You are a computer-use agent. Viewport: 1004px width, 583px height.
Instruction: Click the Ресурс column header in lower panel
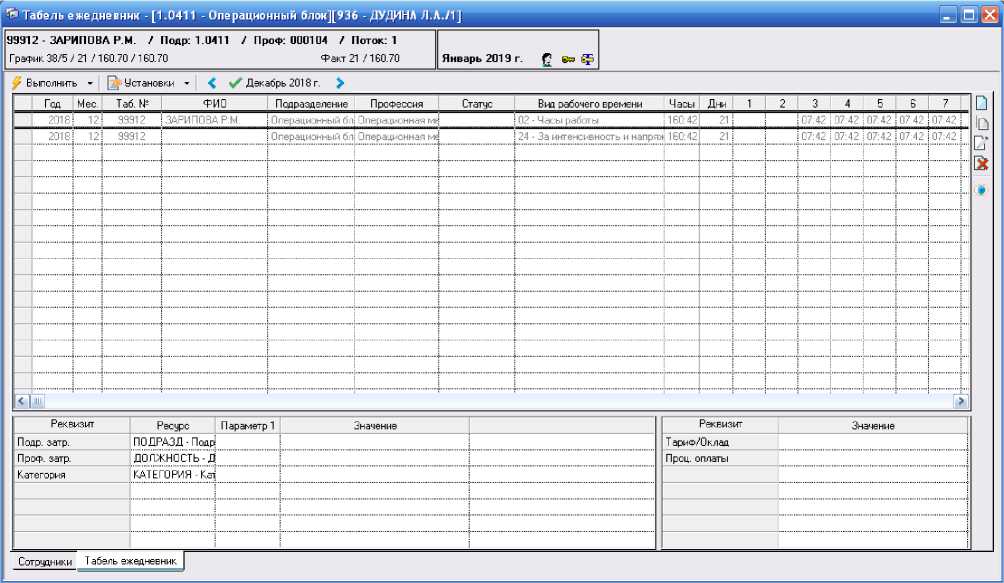173,426
